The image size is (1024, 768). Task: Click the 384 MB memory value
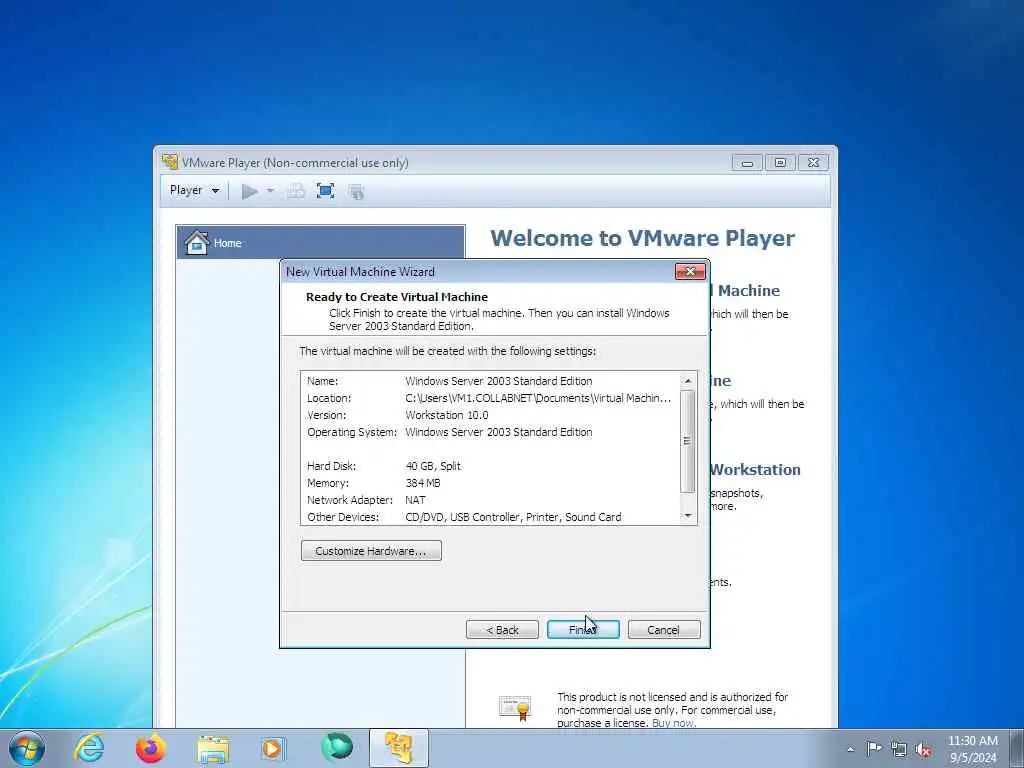[423, 483]
